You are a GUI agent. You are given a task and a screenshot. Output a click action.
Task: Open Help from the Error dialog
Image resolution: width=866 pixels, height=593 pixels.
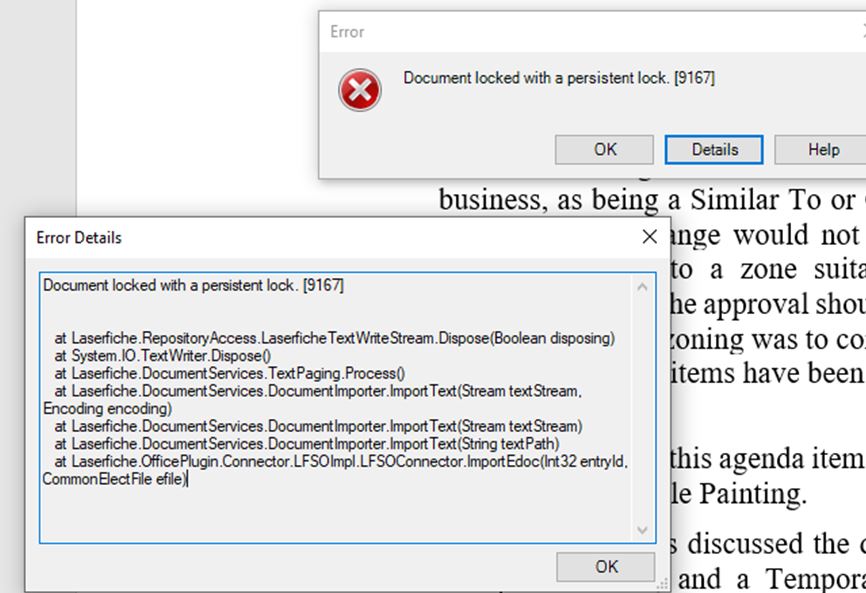point(823,150)
